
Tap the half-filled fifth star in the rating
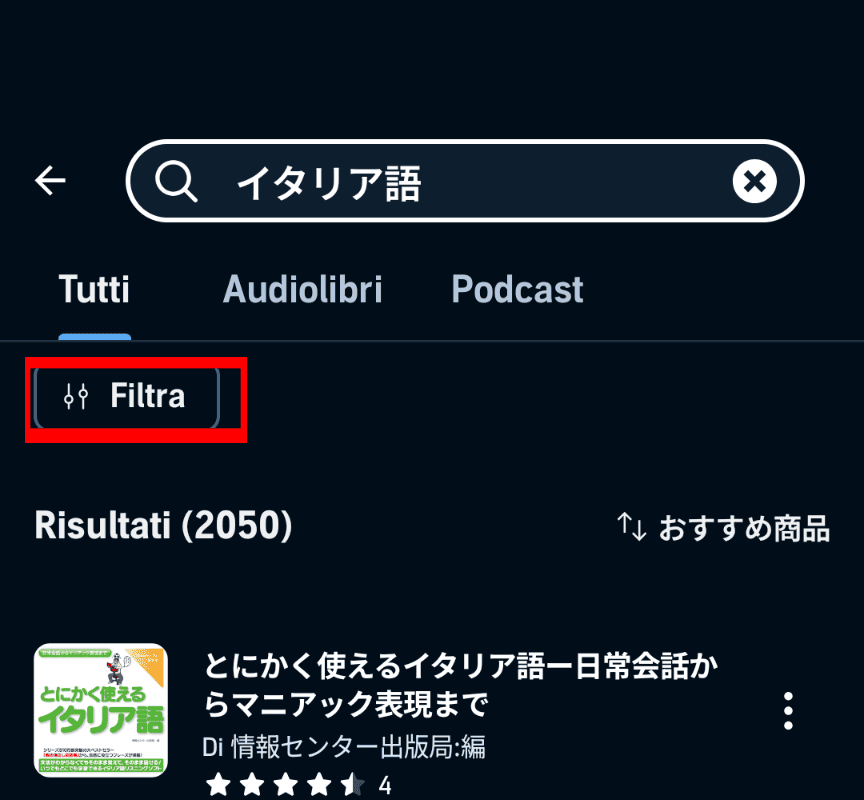pos(350,786)
